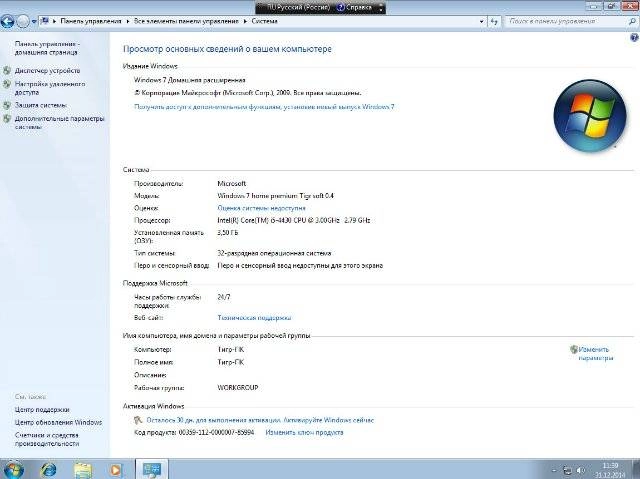
Task: Launch Internet Explorer from taskbar
Action: click(x=48, y=470)
